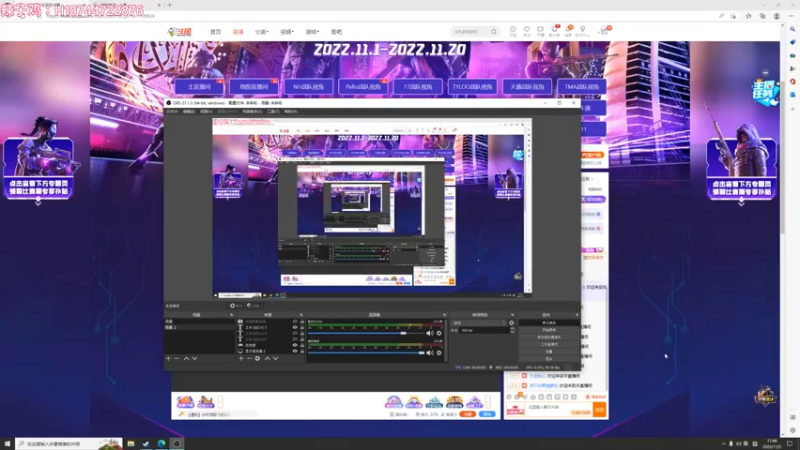Open Douyu start-streaming camera icon
Viewport: 800px width, 450px height.
click(x=540, y=31)
